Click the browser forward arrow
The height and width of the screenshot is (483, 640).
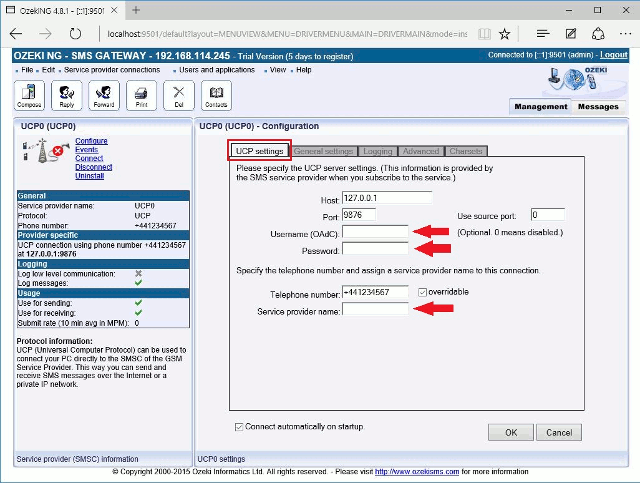pos(45,34)
